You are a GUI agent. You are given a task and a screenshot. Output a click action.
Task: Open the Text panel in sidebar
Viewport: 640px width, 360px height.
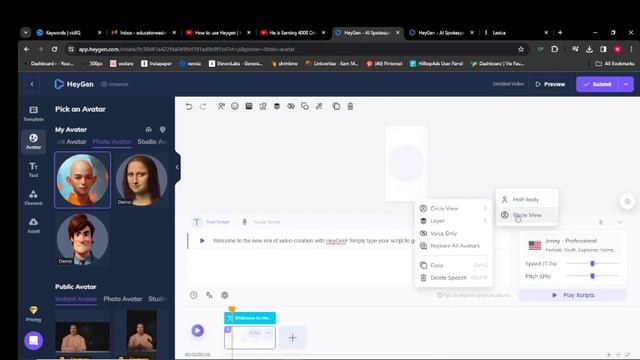click(x=33, y=169)
